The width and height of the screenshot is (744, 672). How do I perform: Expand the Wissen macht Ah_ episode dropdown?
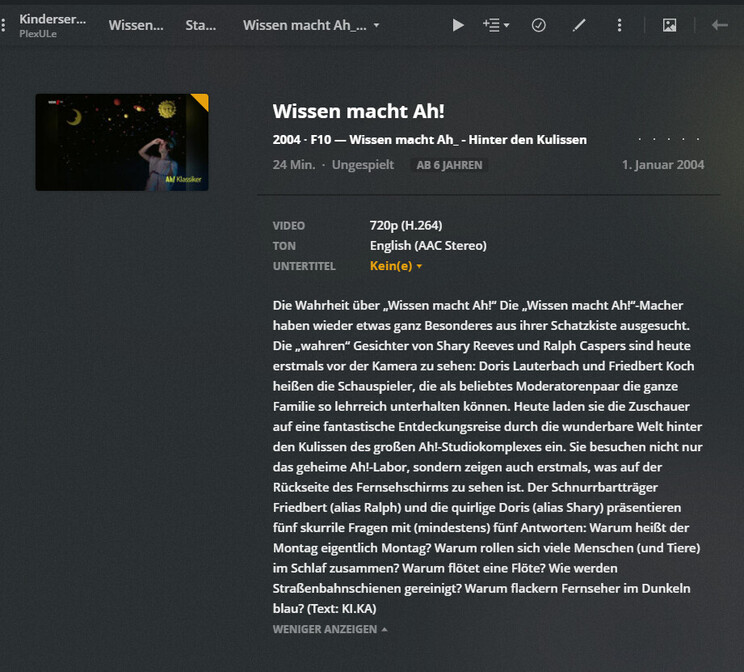(311, 25)
